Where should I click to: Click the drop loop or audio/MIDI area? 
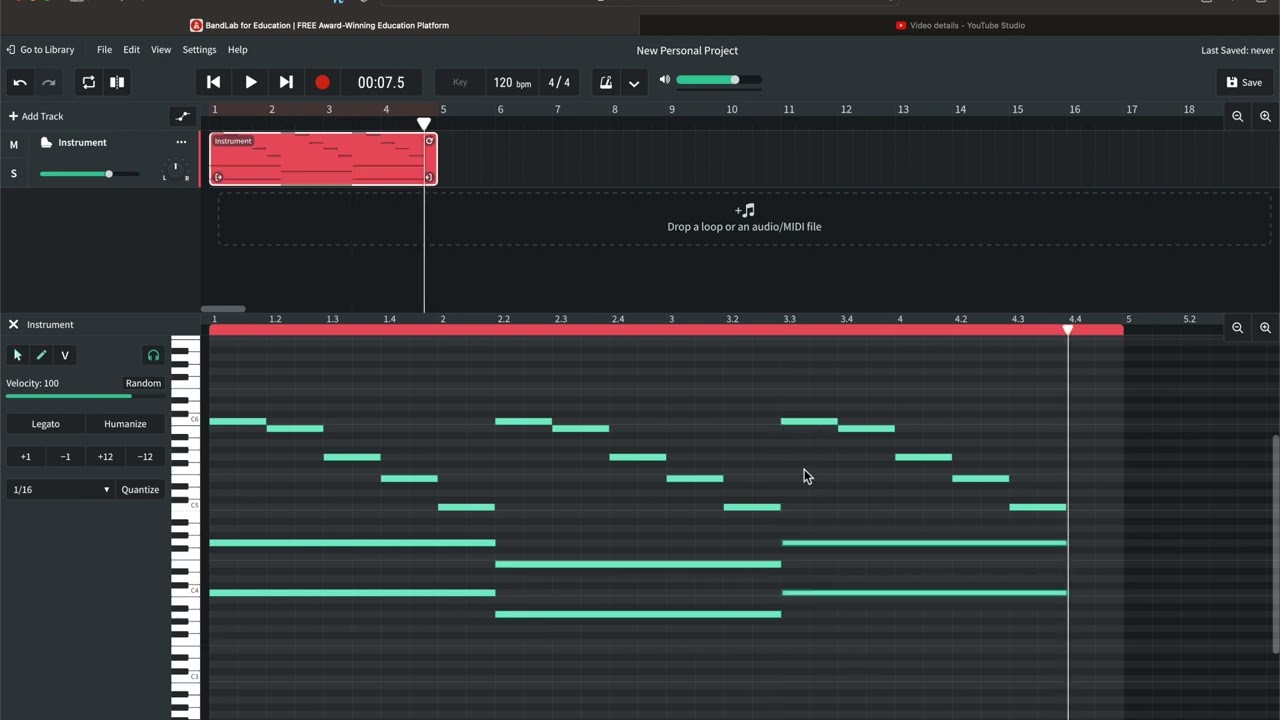[x=744, y=218]
